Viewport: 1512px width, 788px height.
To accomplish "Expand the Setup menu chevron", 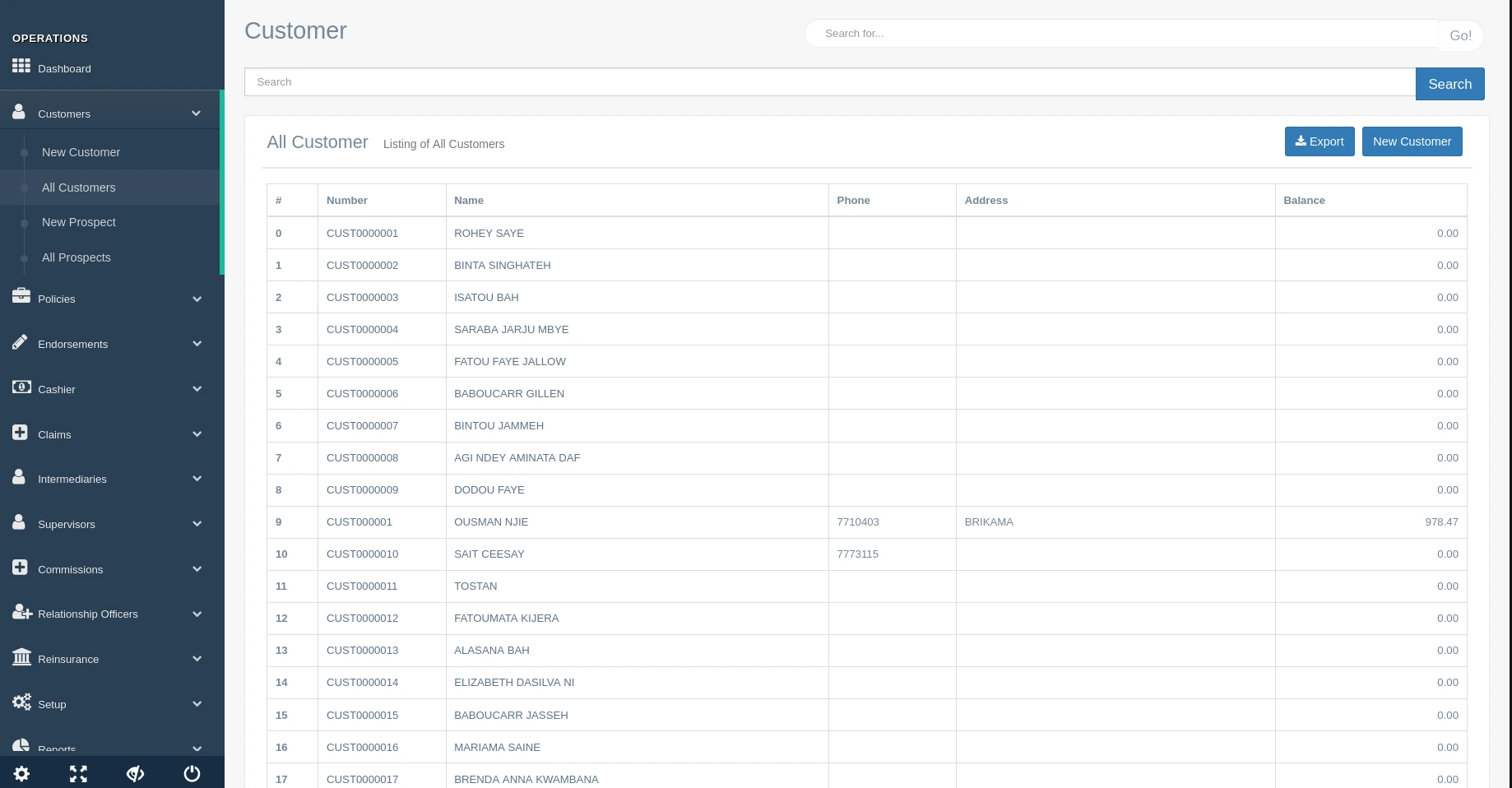I will click(197, 704).
